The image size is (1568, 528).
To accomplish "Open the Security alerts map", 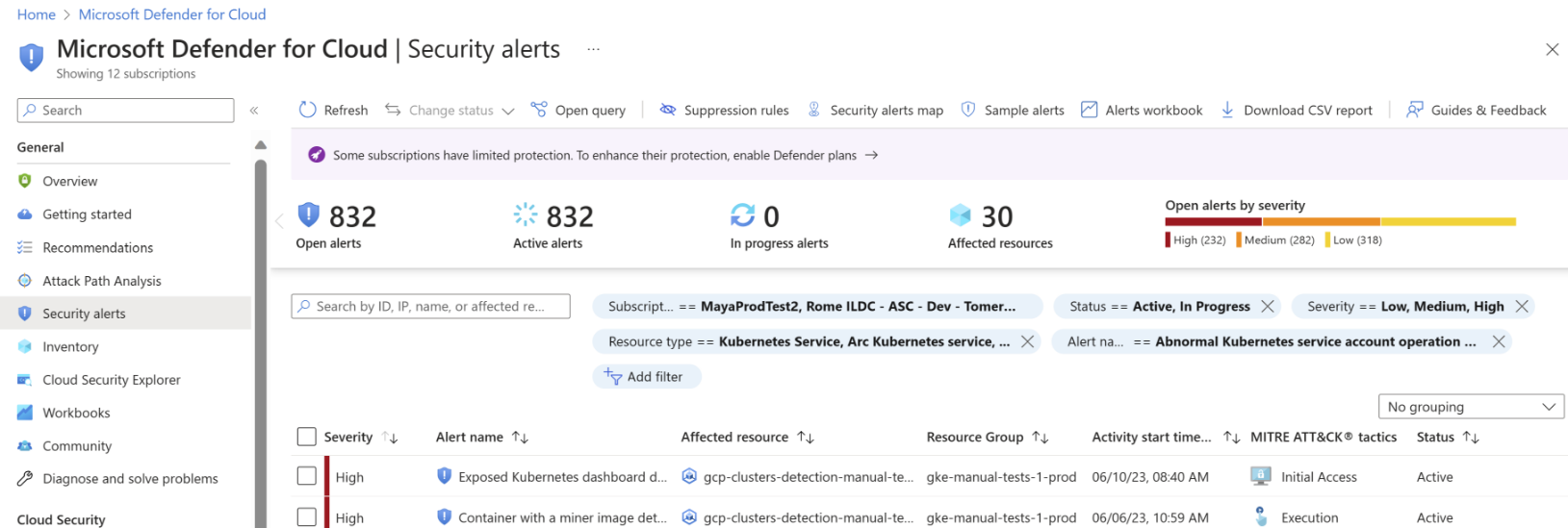I will click(875, 111).
